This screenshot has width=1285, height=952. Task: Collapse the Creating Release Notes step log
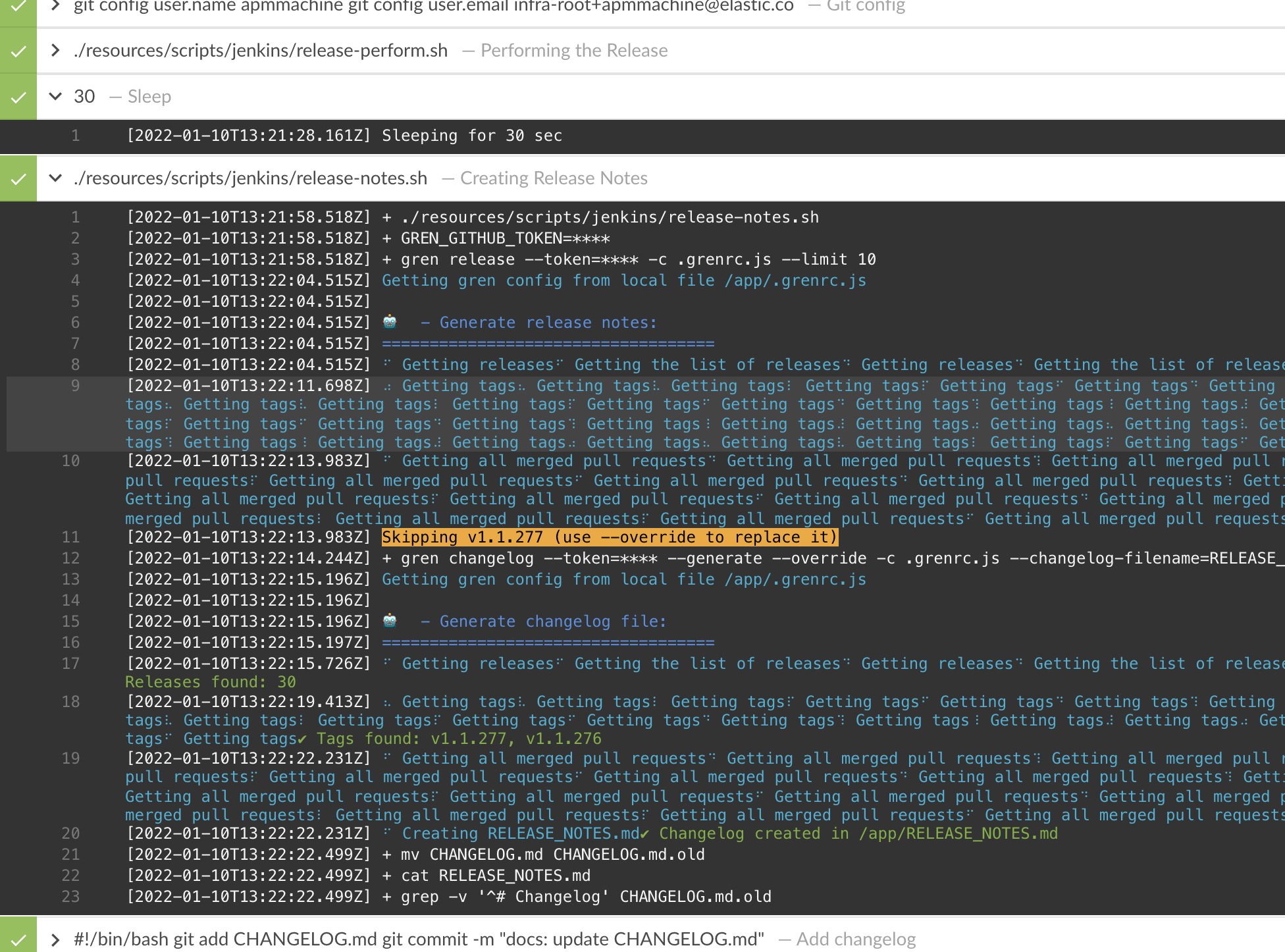point(55,178)
